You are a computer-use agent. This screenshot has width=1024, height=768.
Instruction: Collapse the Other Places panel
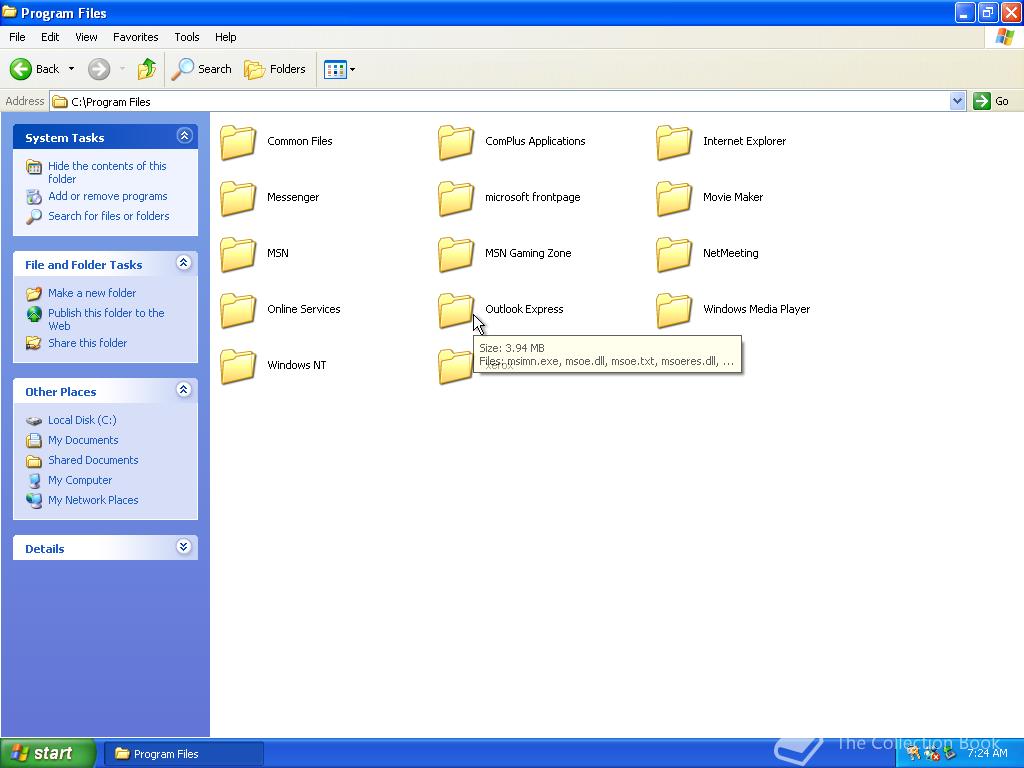click(x=184, y=390)
